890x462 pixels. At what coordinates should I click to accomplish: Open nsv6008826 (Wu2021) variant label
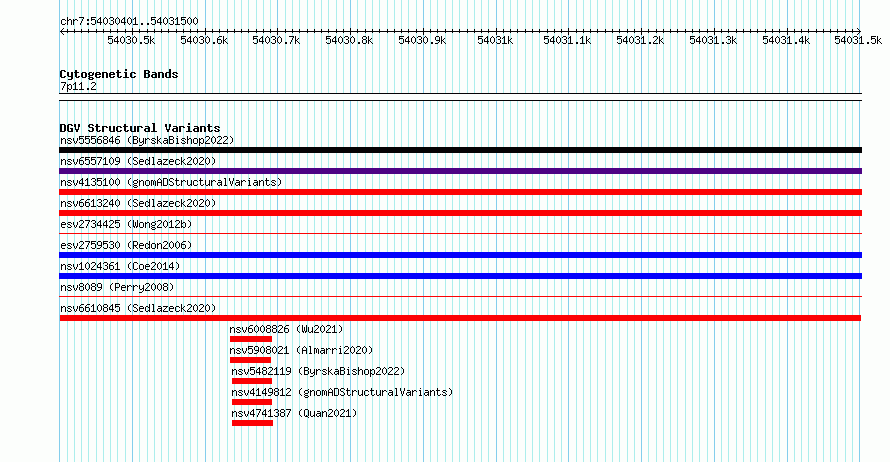(x=286, y=329)
